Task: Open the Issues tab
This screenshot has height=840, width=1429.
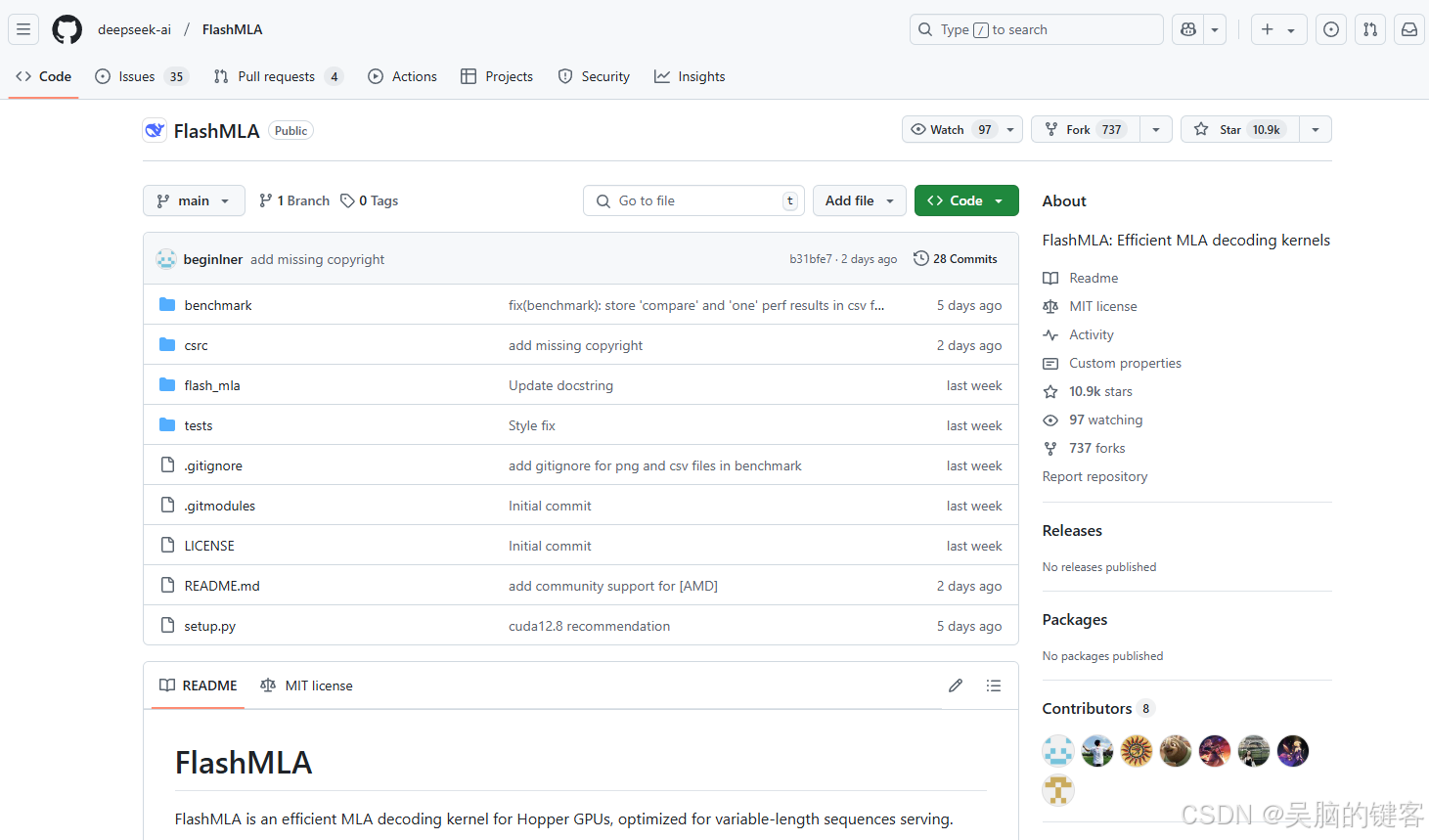Action: tap(142, 76)
